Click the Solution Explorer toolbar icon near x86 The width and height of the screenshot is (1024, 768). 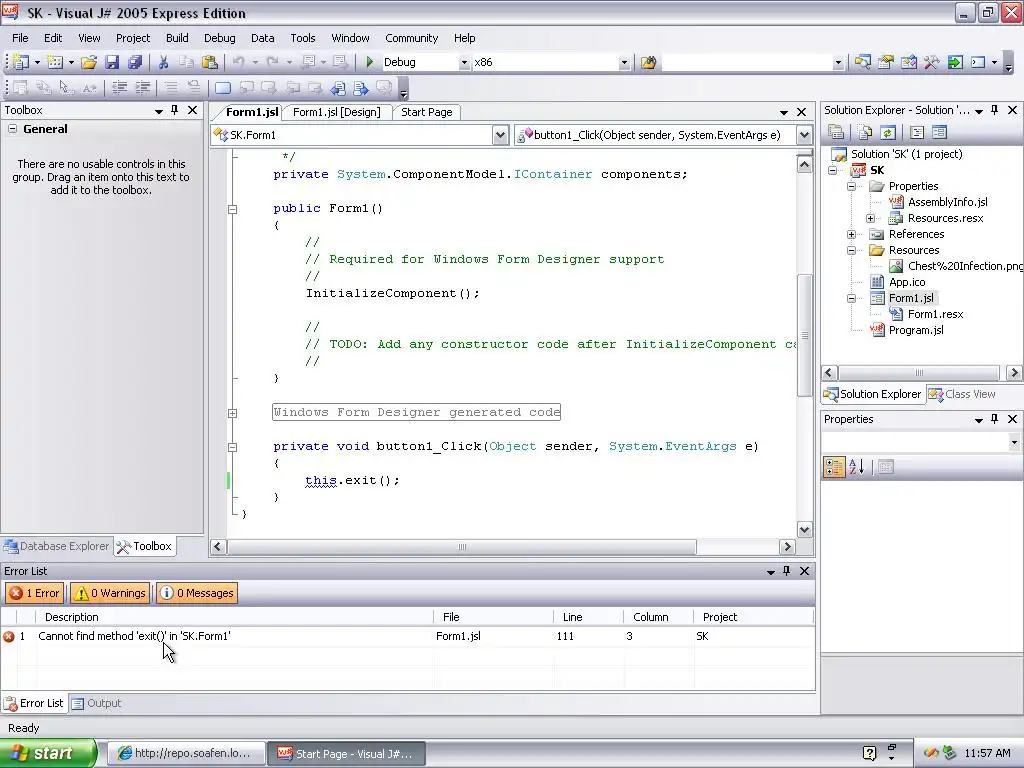[863, 62]
